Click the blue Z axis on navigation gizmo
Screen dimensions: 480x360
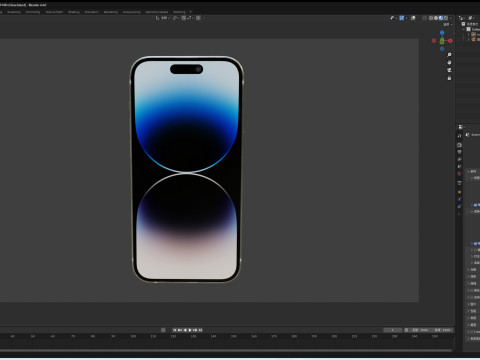[442, 33]
